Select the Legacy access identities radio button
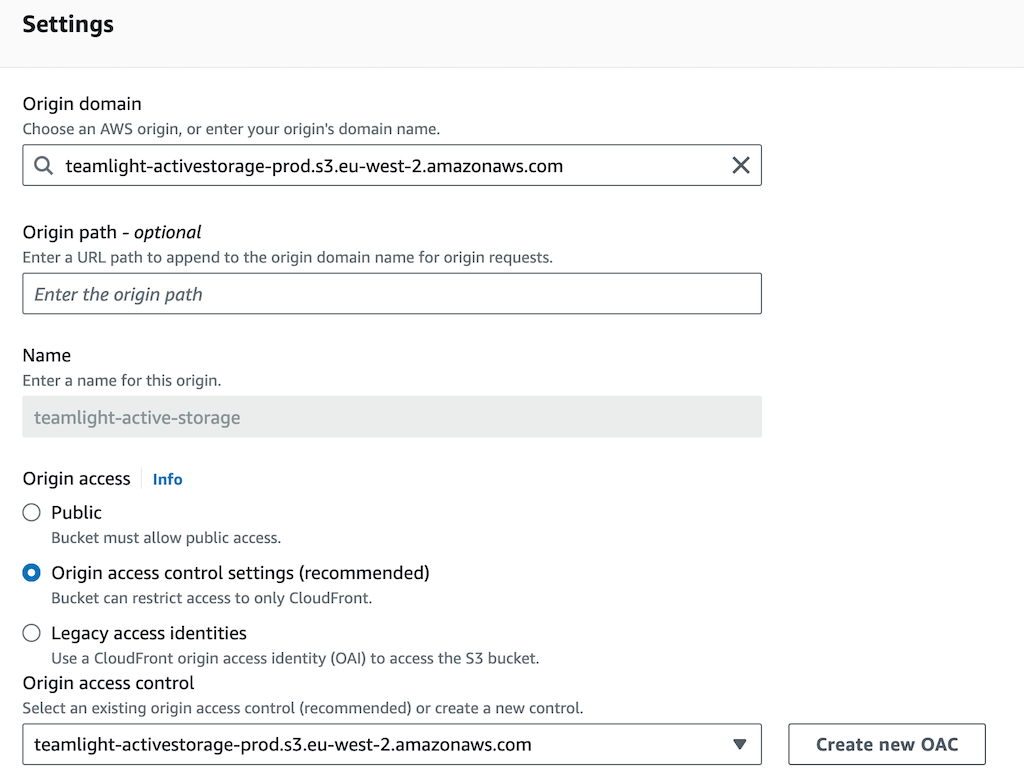Viewport: 1024px width, 777px height. pyautogui.click(x=32, y=633)
